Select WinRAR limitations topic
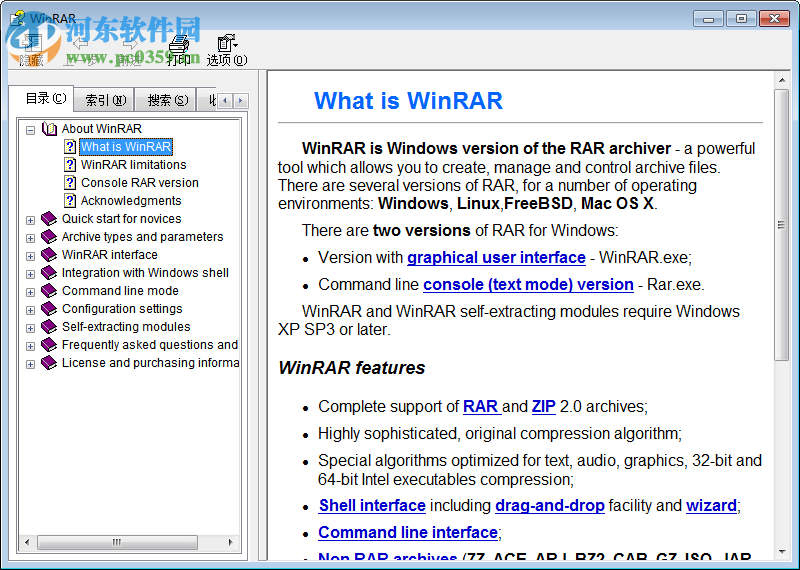The height and width of the screenshot is (570, 800). click(x=134, y=165)
